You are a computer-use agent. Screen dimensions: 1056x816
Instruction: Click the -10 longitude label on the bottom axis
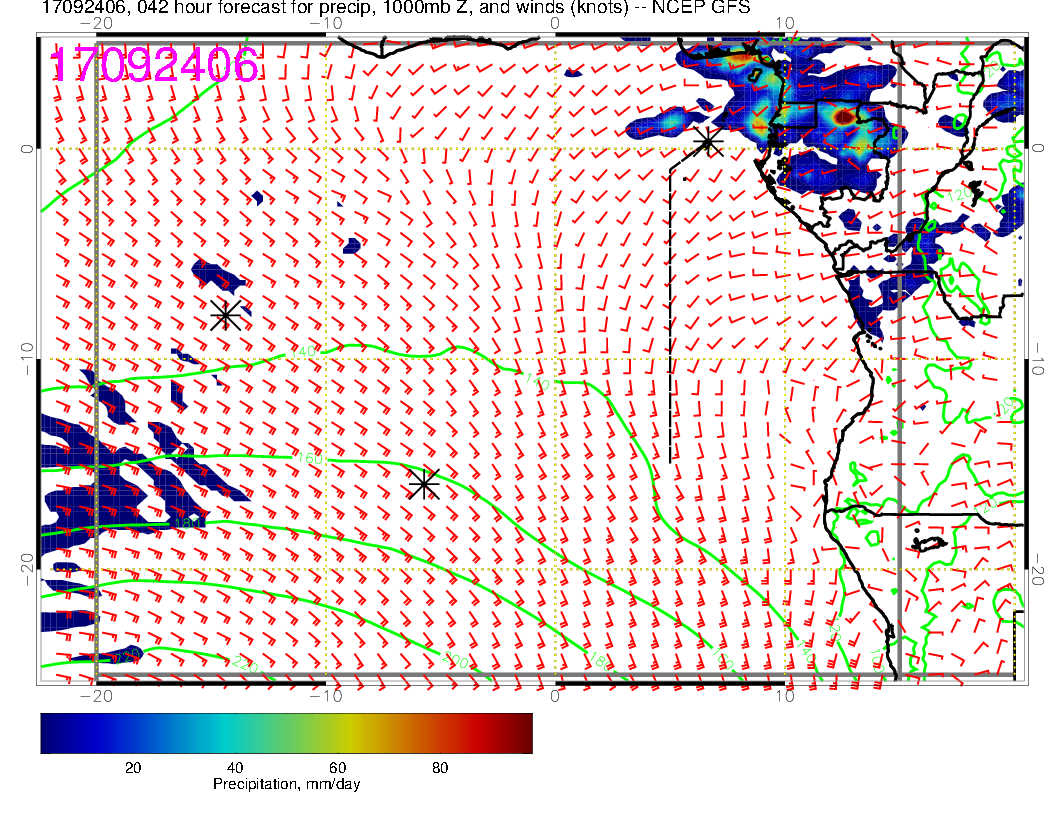point(326,695)
